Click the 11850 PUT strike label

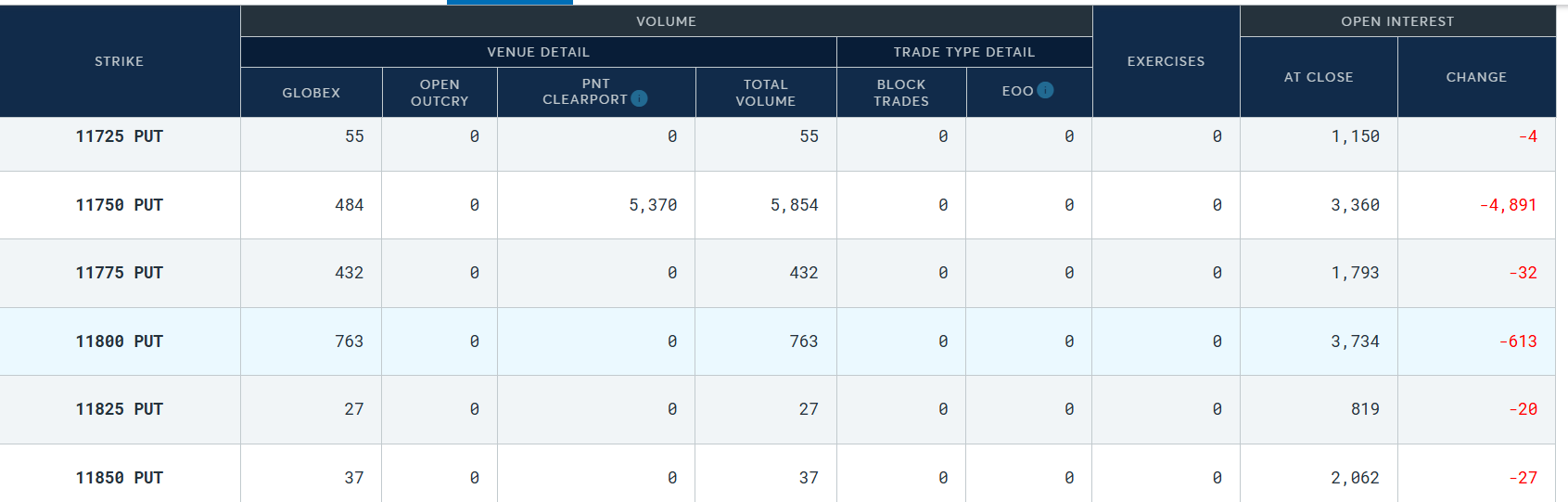(x=119, y=478)
